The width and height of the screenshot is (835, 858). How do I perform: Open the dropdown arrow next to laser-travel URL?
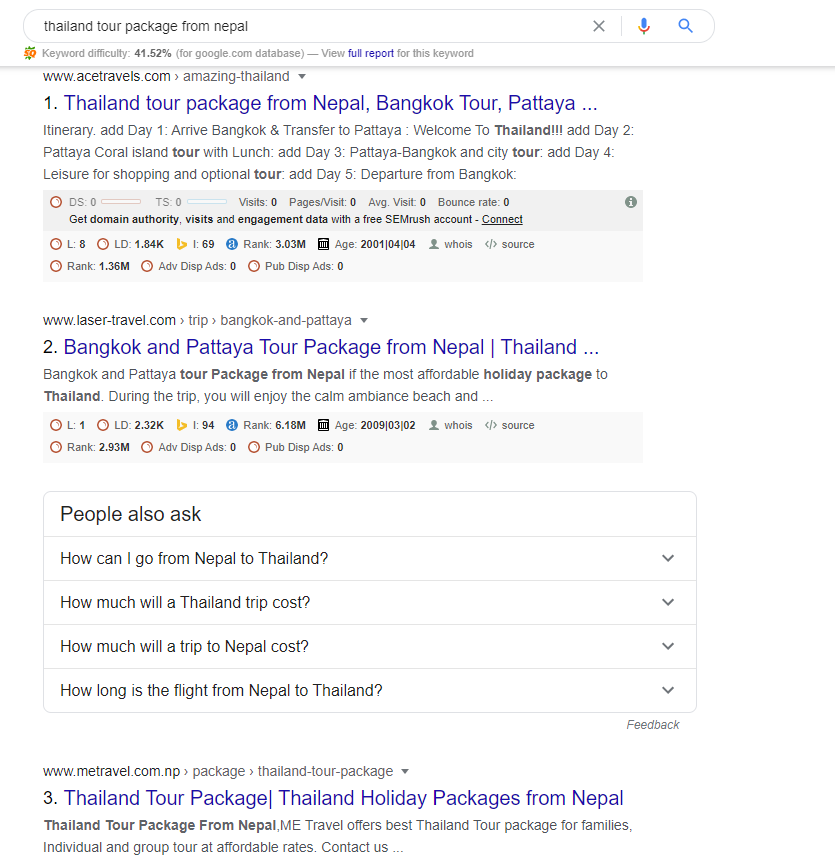pos(364,320)
